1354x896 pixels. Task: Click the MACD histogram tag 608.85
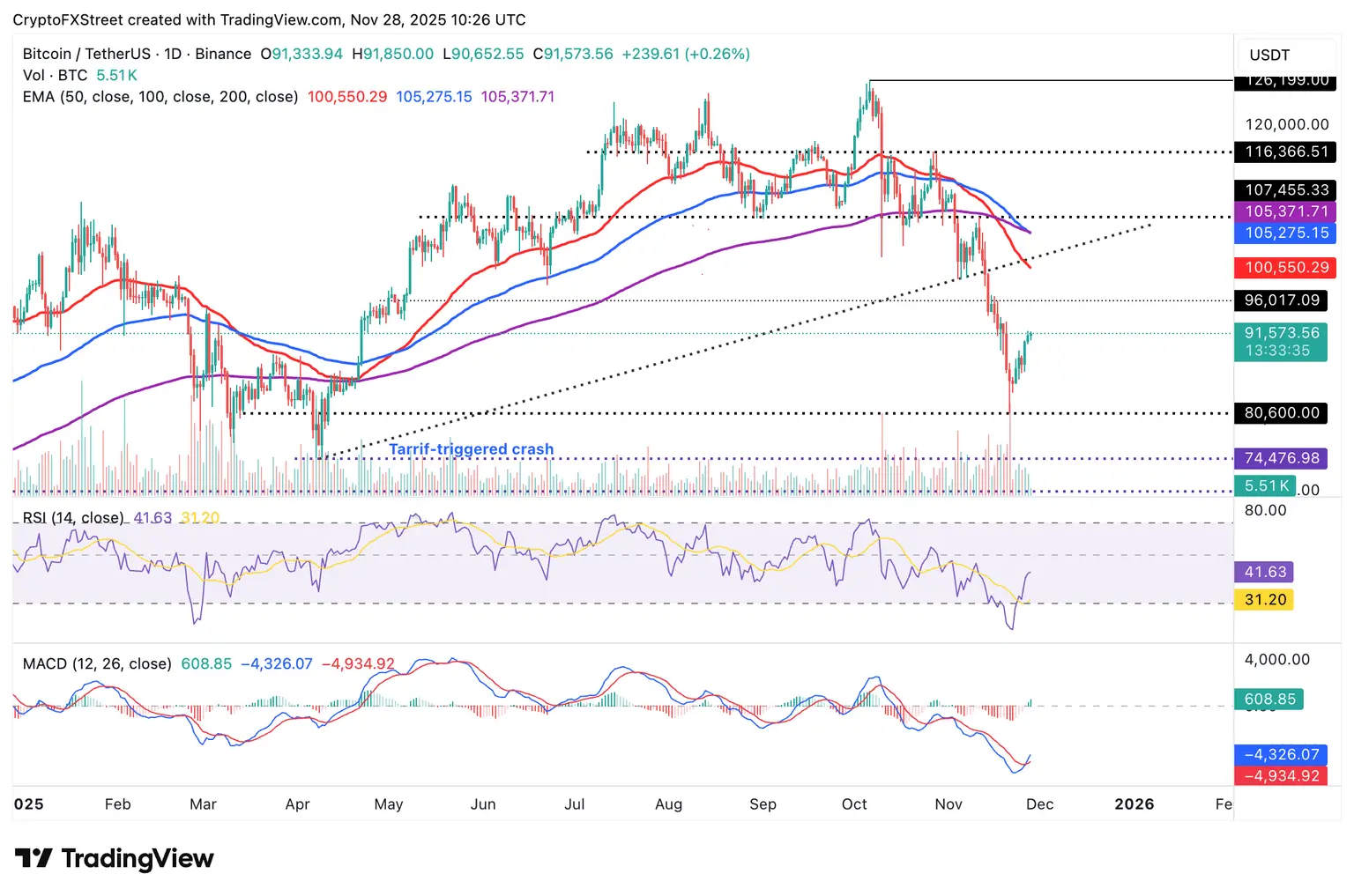coord(1269,700)
